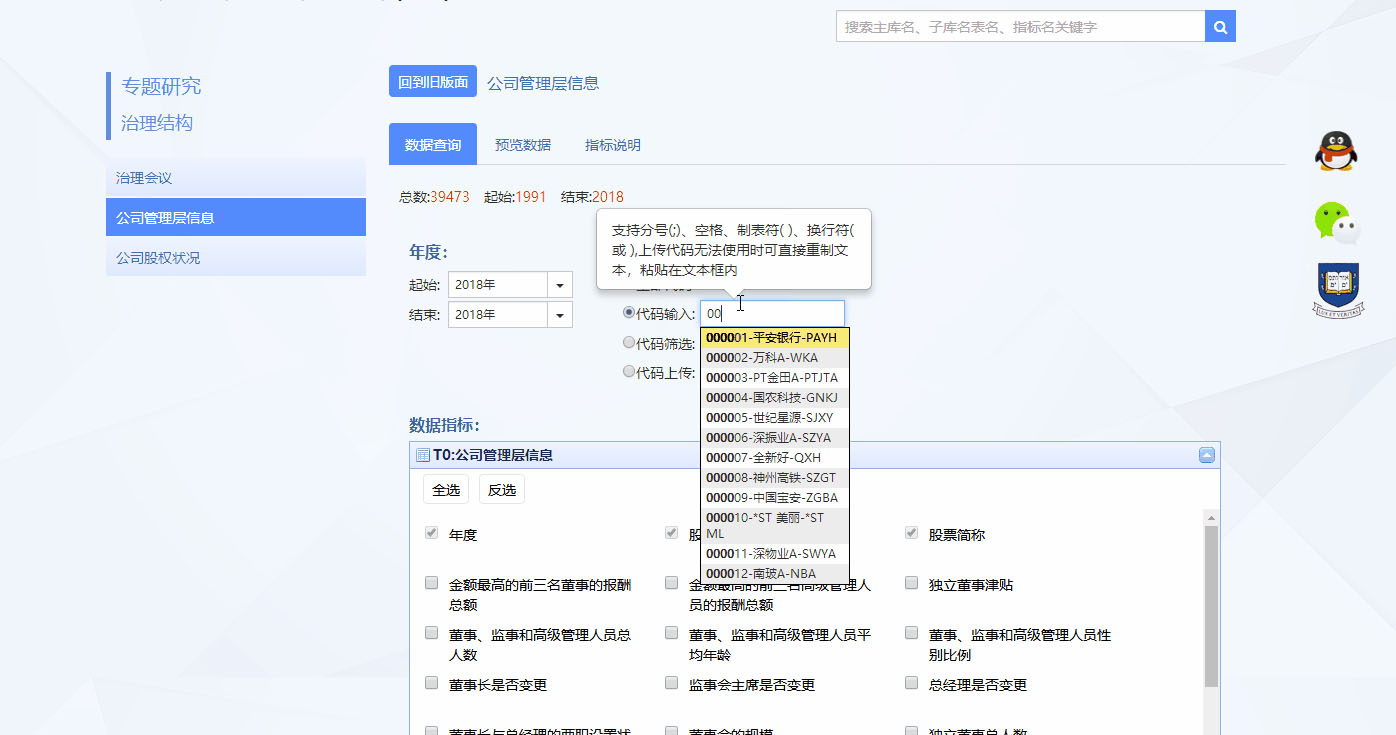Check 监事会主席是否变更 checkbox
Image resolution: width=1396 pixels, height=735 pixels.
pyautogui.click(x=671, y=683)
